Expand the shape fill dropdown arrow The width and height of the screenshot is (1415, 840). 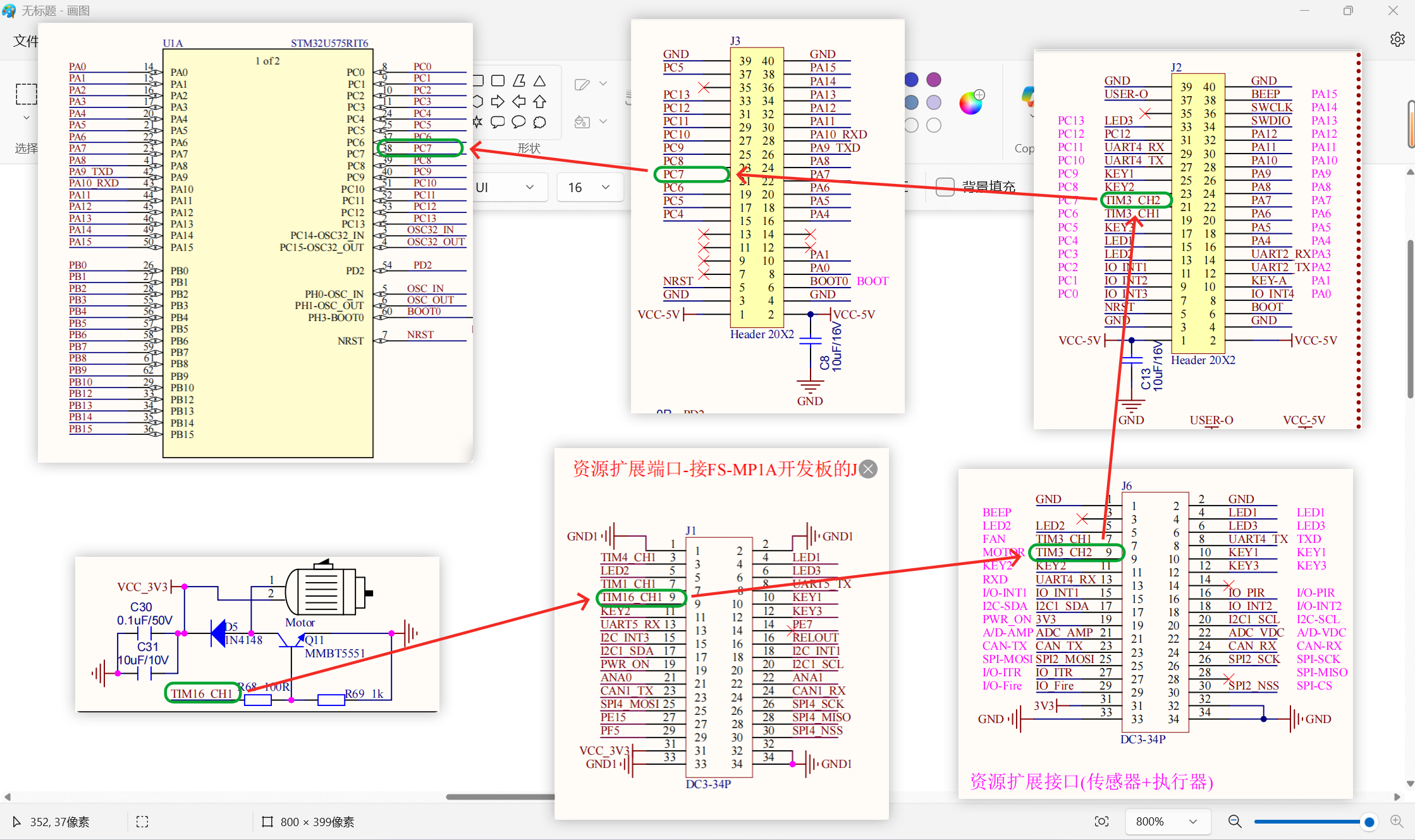603,121
